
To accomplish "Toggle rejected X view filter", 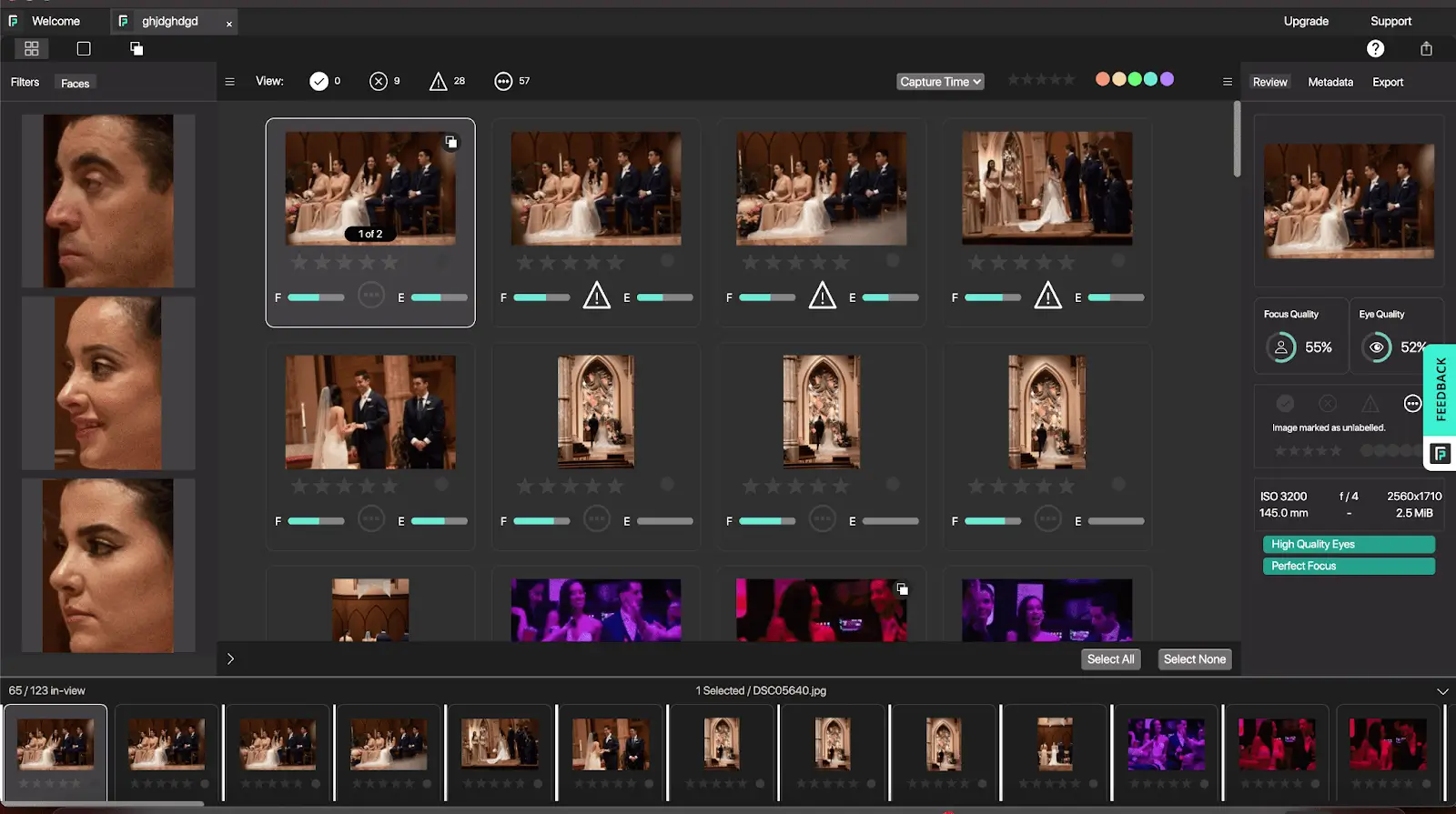I will point(379,82).
